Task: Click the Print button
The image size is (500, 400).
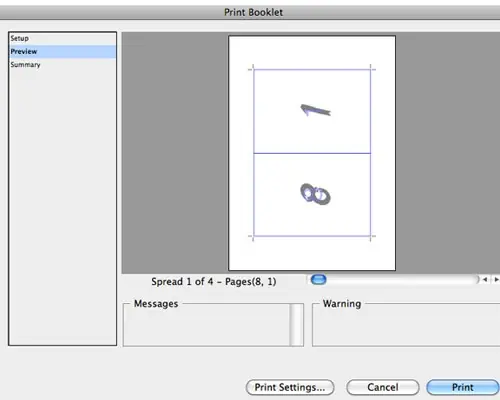Action: coord(463,387)
